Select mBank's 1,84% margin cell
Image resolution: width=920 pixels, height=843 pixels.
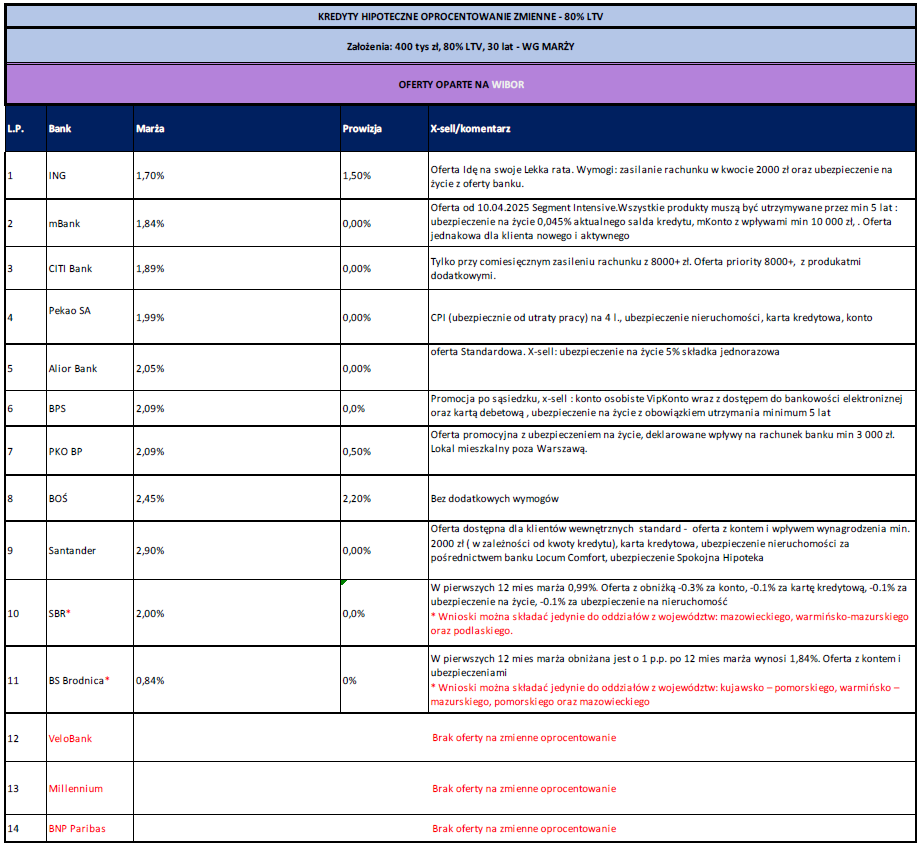(x=150, y=223)
